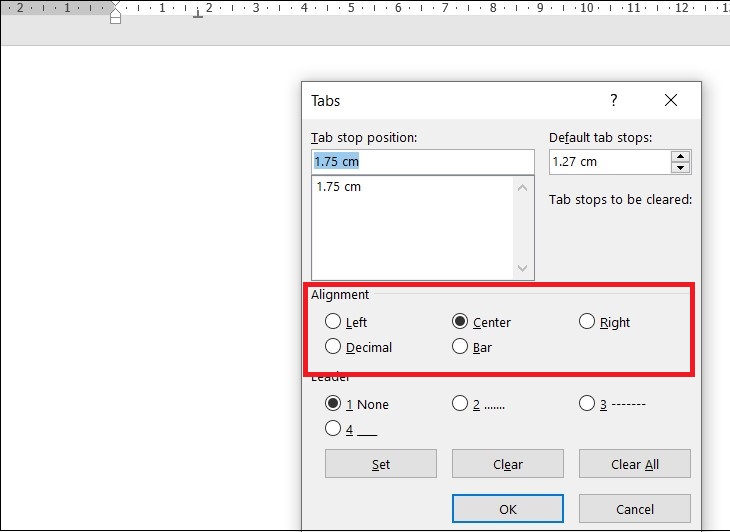730x532 pixels.
Task: Select underline leader option 4
Action: click(x=332, y=429)
